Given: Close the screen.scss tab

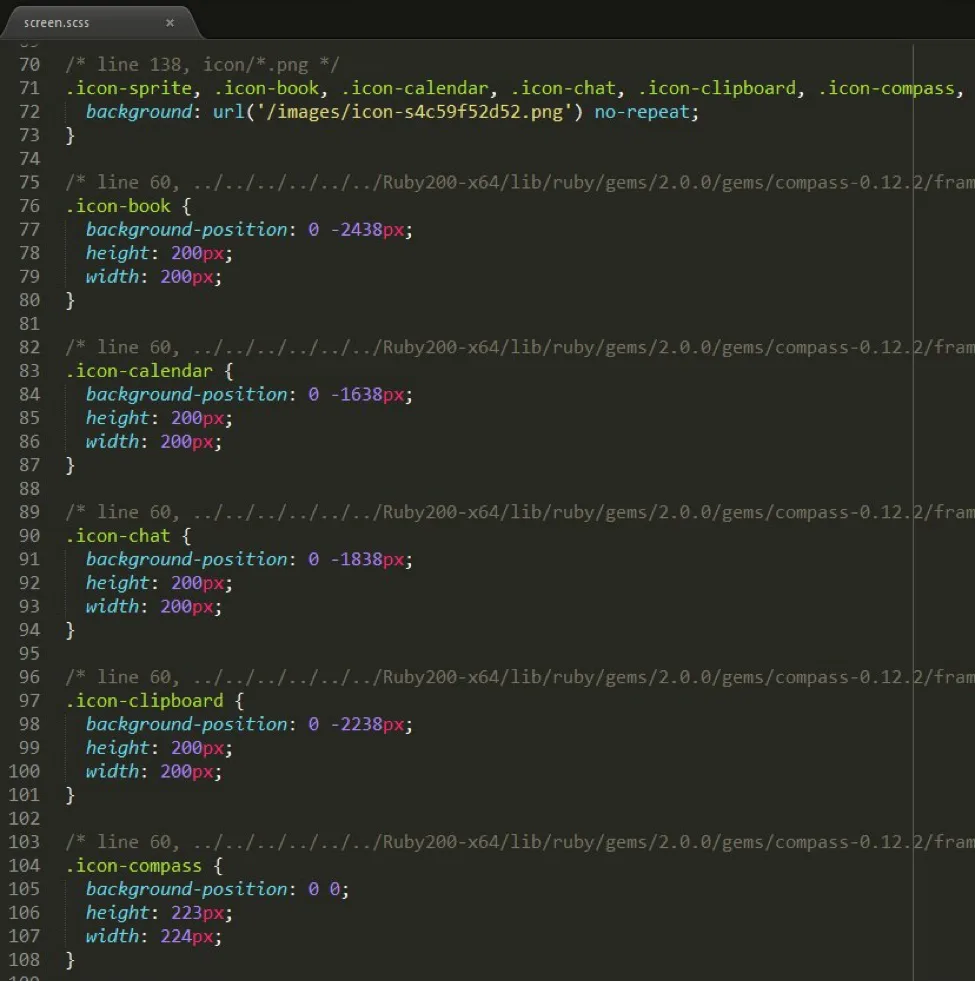Looking at the screenshot, I should (170, 23).
